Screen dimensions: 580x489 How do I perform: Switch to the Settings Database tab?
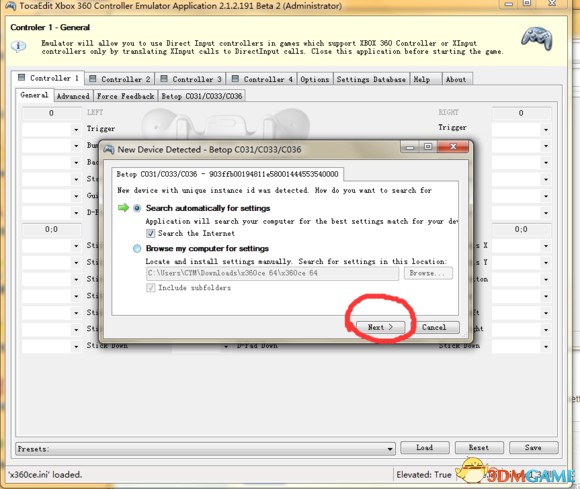coord(371,79)
